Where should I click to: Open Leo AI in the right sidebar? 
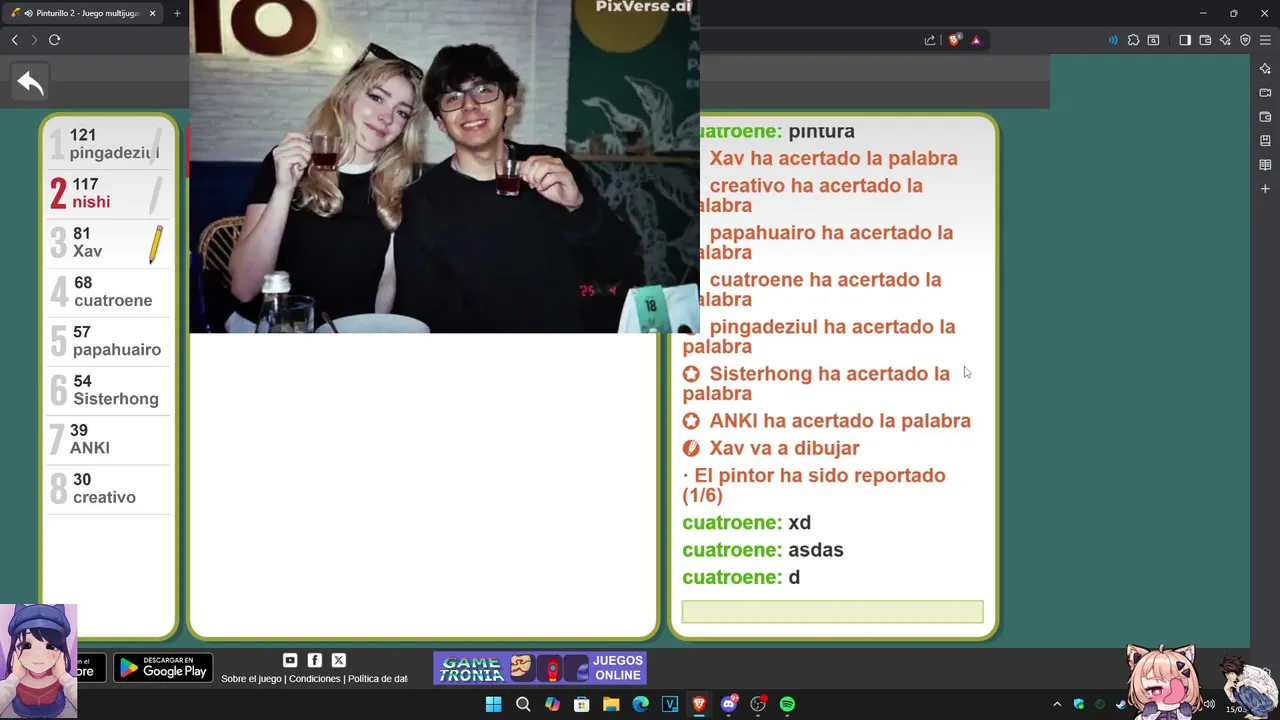[1265, 69]
